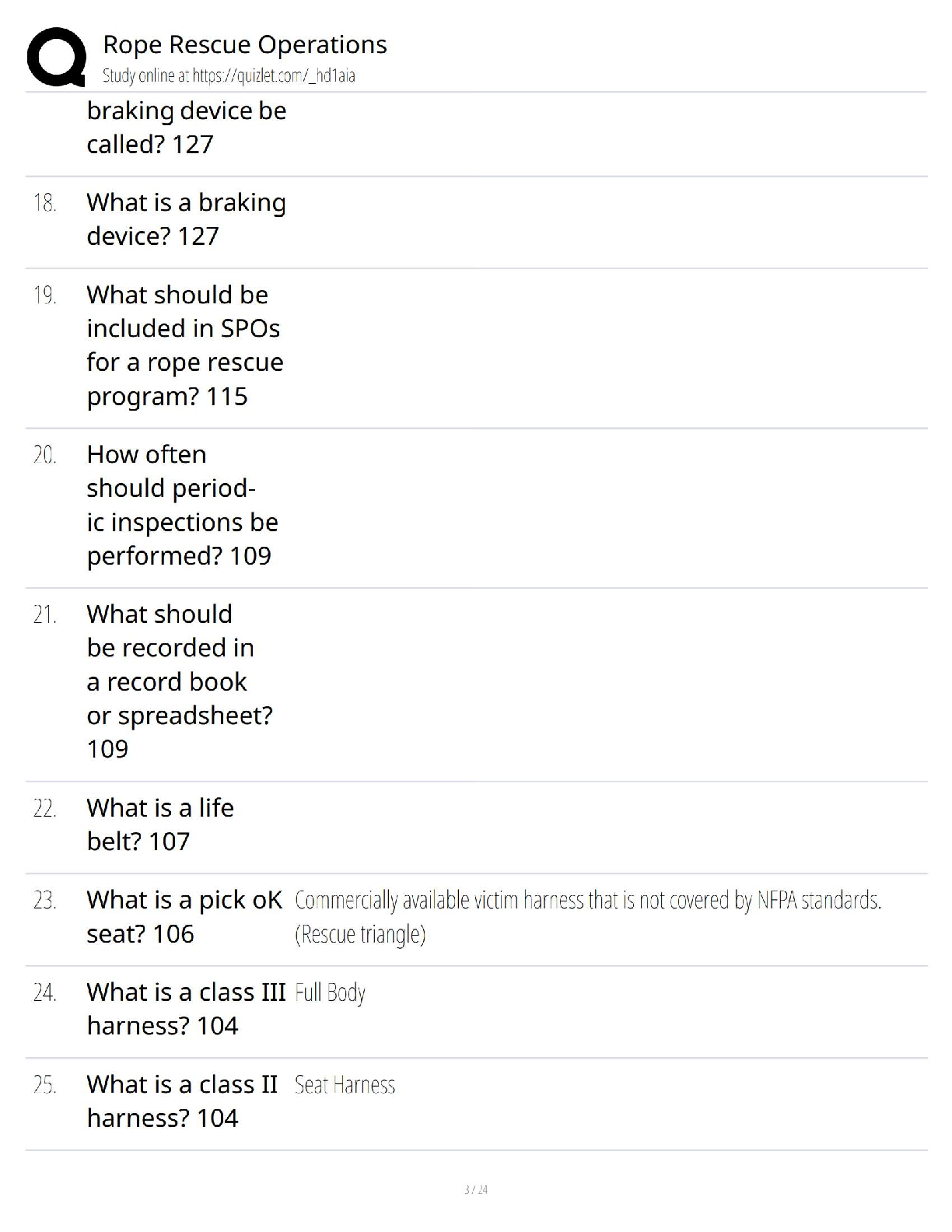Select the Full Body answer
The width and height of the screenshot is (952, 1232).
point(330,993)
